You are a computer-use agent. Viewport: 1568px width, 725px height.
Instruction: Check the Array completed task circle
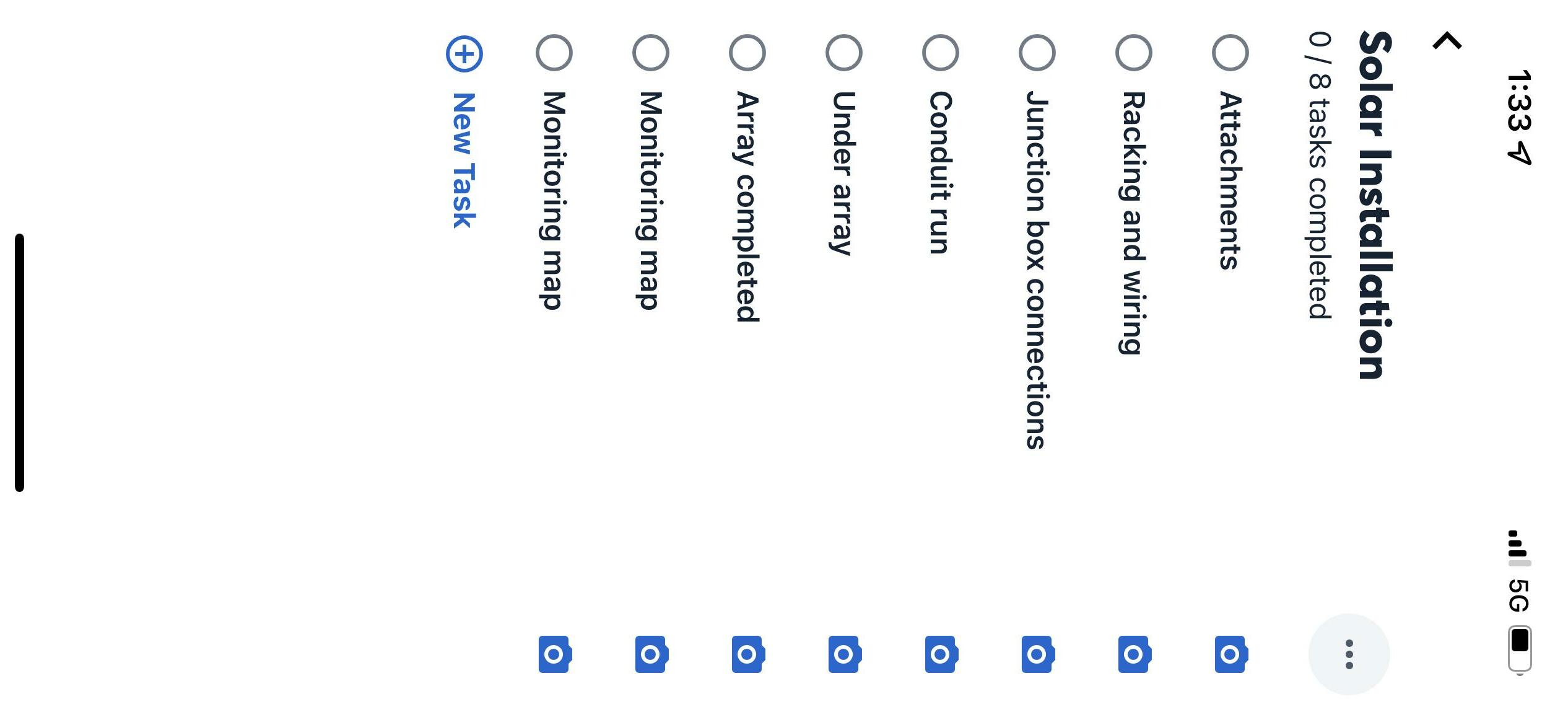coord(747,53)
